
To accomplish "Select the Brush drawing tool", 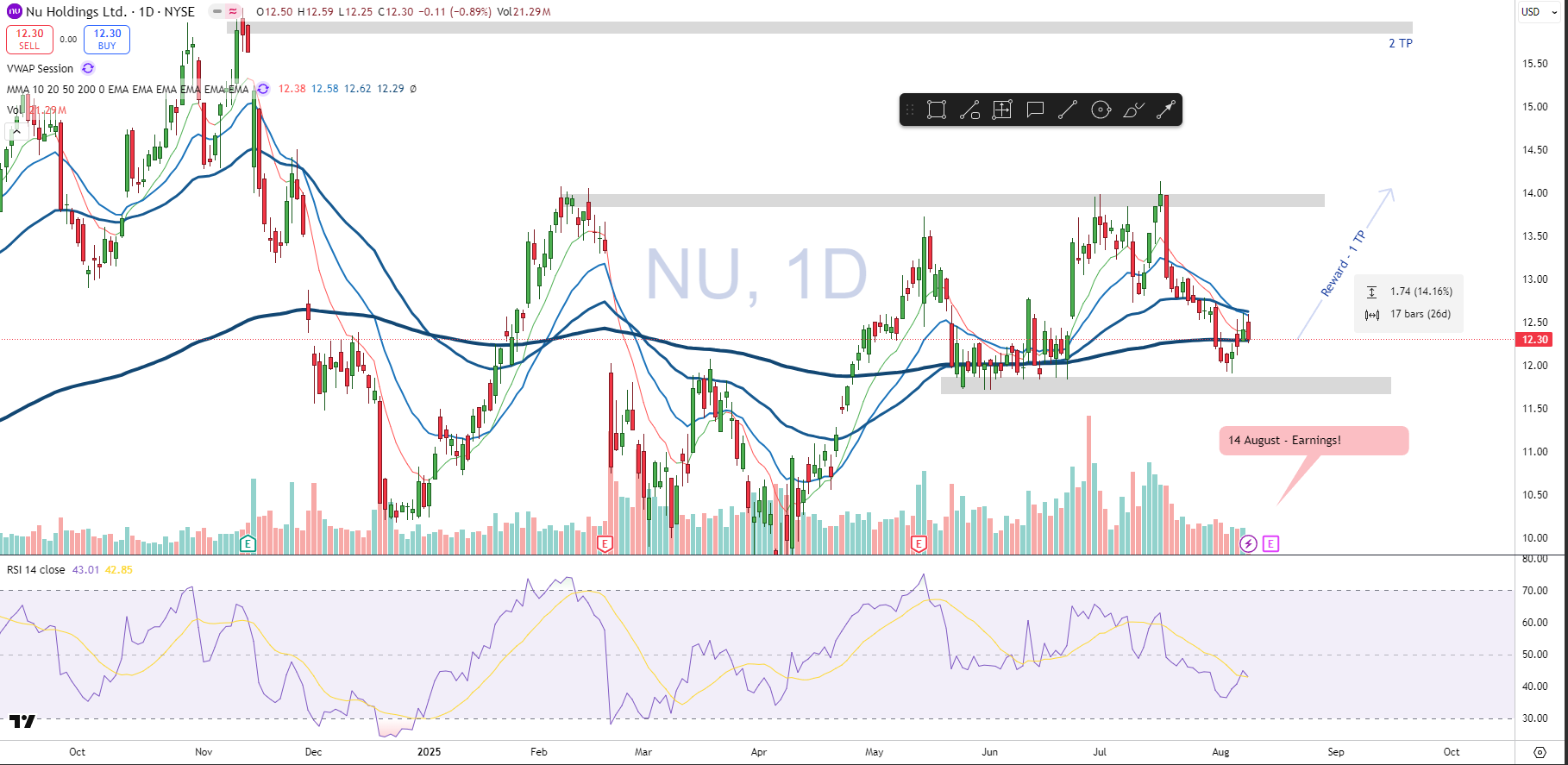I will pos(1133,110).
